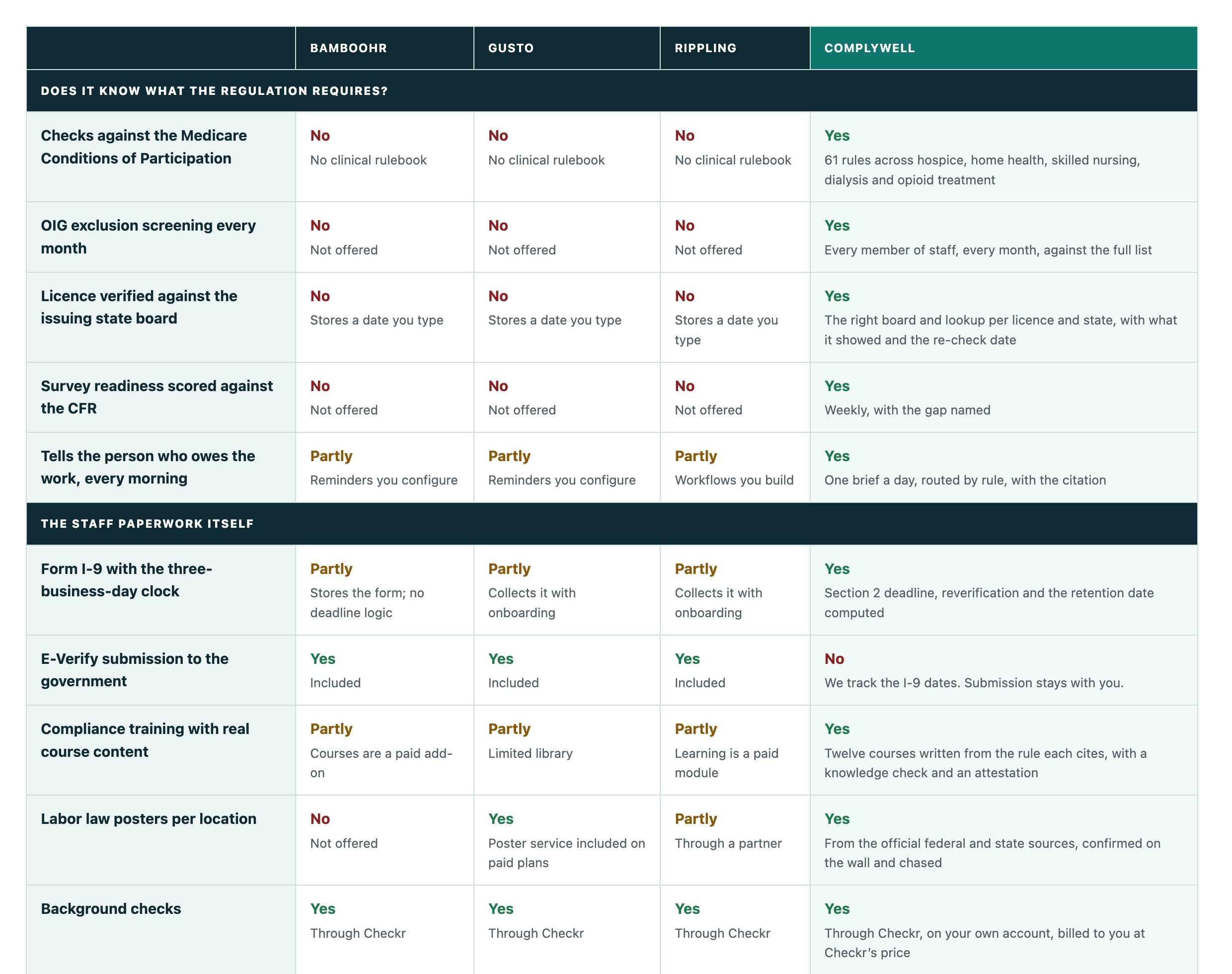Click 'Limited library' in Gusto column
Viewport: 1232px width, 974px height.
point(530,753)
